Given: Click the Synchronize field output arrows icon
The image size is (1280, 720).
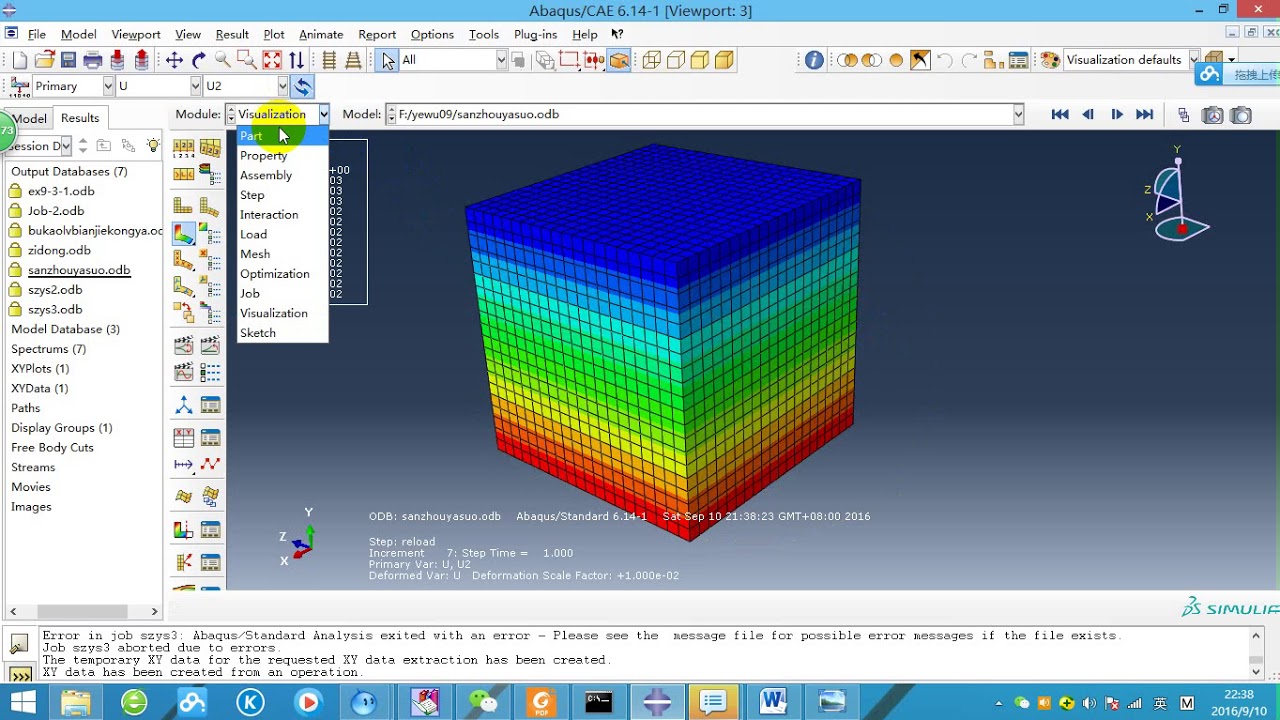Looking at the screenshot, I should click(302, 86).
